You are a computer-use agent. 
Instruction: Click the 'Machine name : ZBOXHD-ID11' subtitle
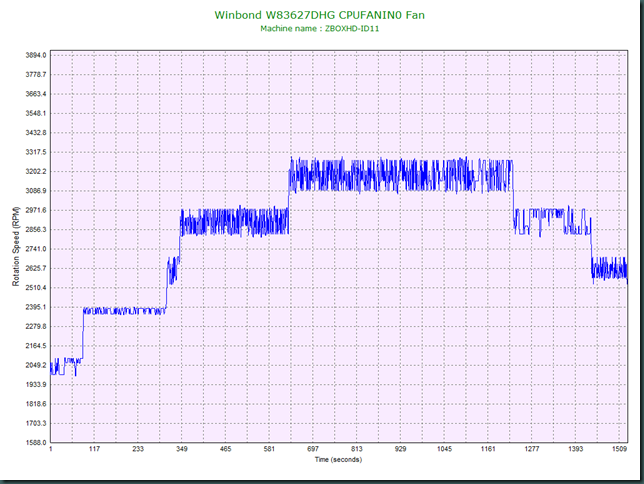[x=320, y=29]
